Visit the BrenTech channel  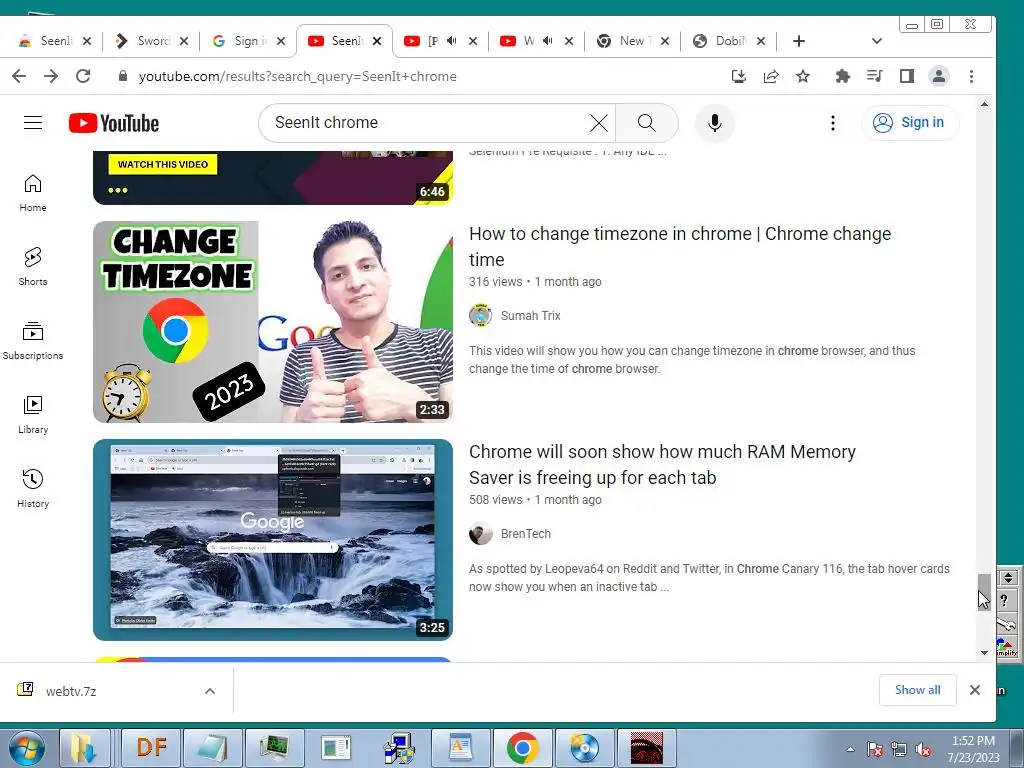(526, 534)
